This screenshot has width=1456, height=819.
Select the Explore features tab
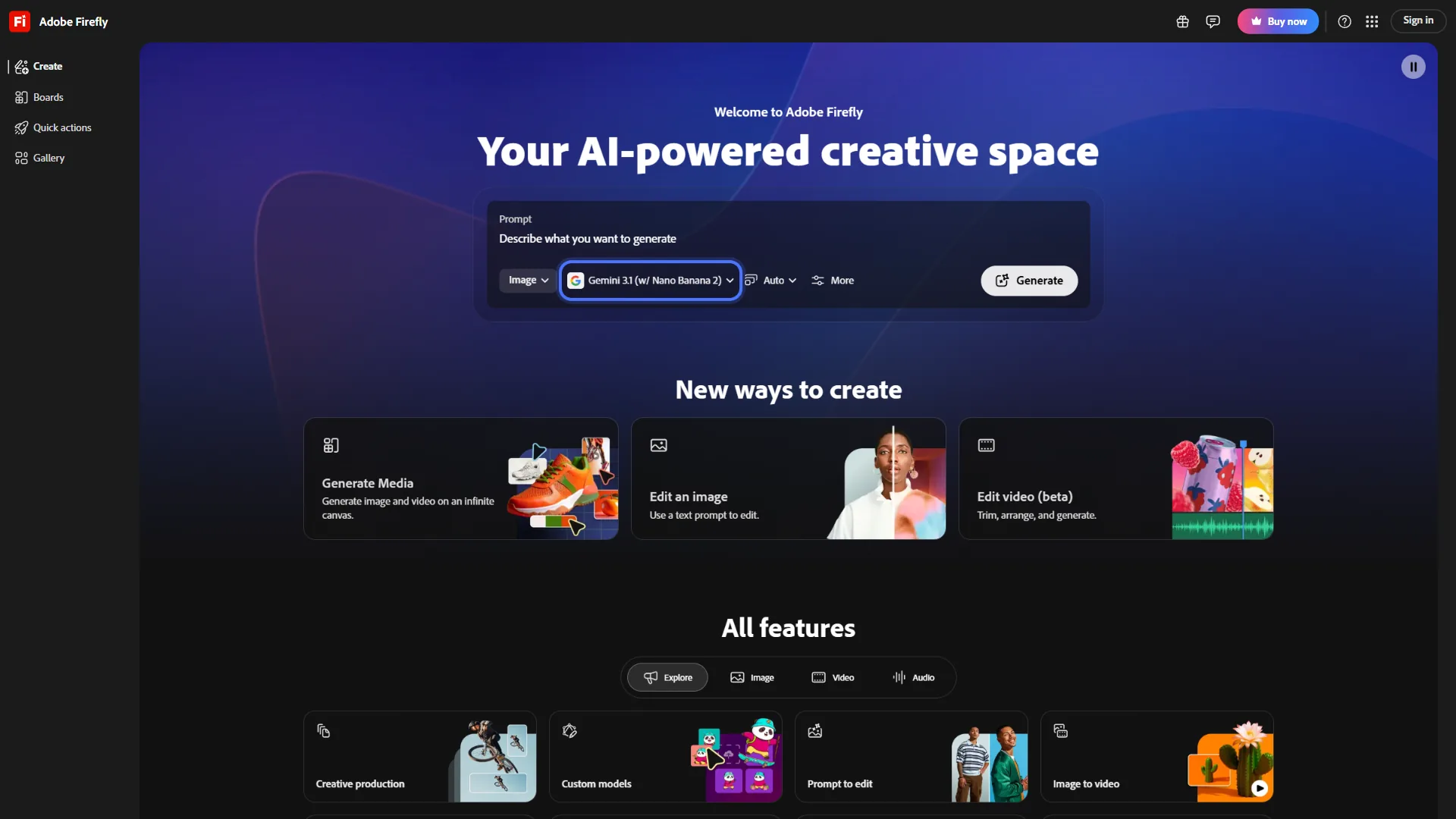point(668,677)
